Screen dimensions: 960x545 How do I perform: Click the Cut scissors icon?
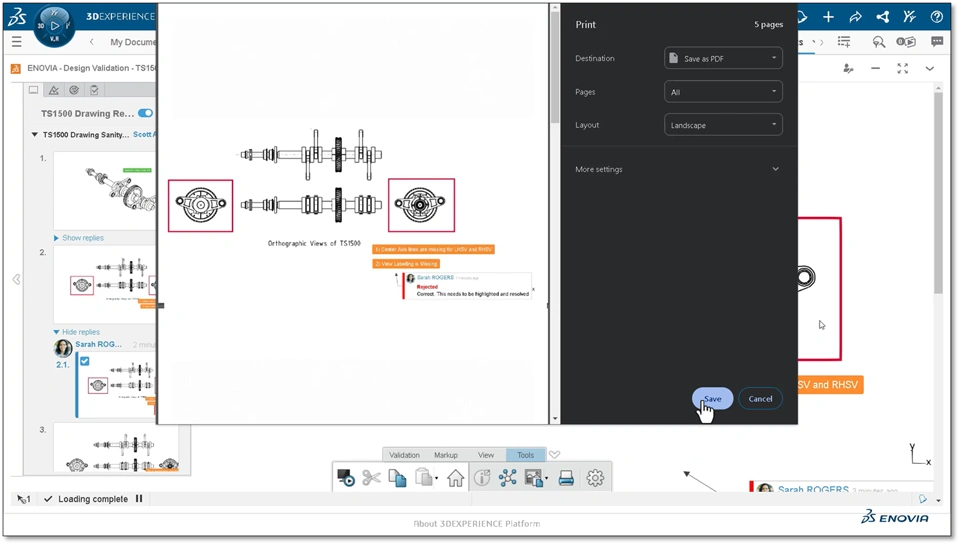(x=371, y=478)
